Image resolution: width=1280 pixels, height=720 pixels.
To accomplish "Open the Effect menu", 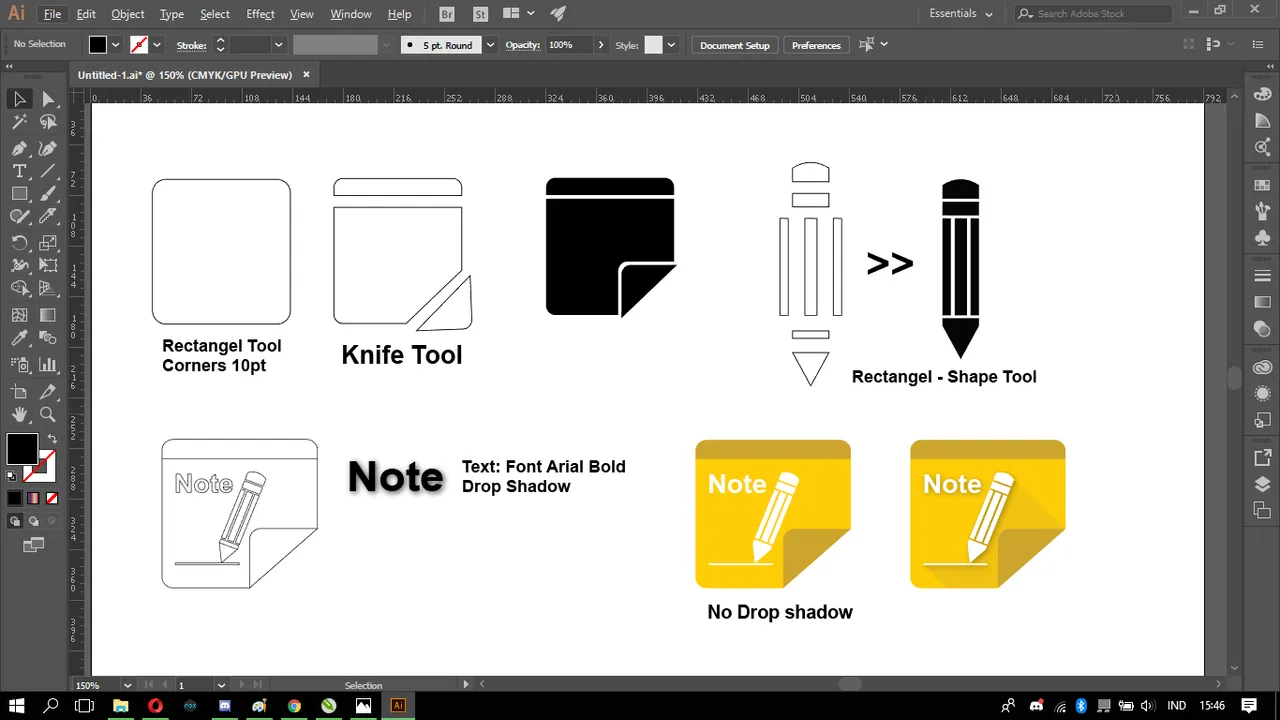I will (x=260, y=14).
